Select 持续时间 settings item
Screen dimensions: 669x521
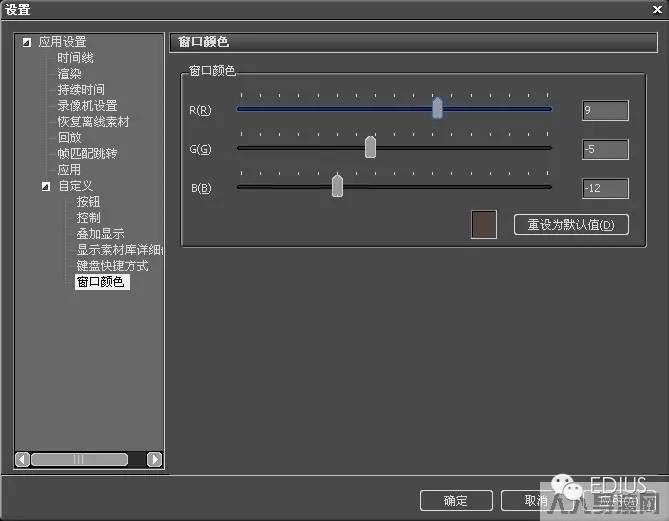pos(81,90)
